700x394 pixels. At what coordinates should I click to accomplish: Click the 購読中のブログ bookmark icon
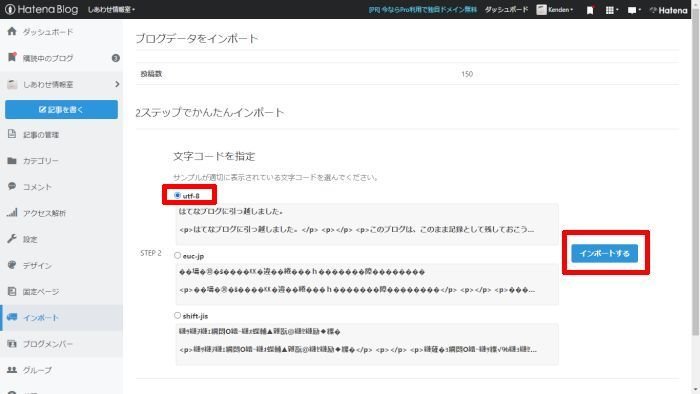pos(12,57)
